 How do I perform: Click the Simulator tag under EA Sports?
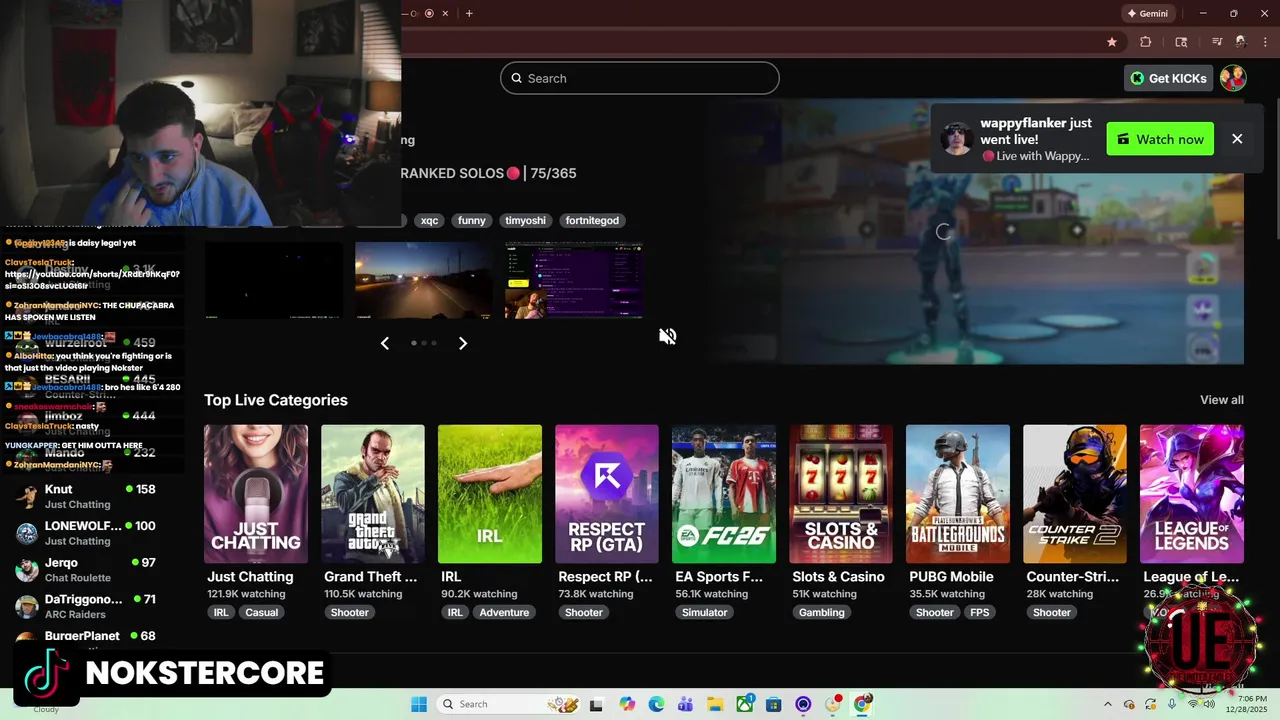click(705, 612)
